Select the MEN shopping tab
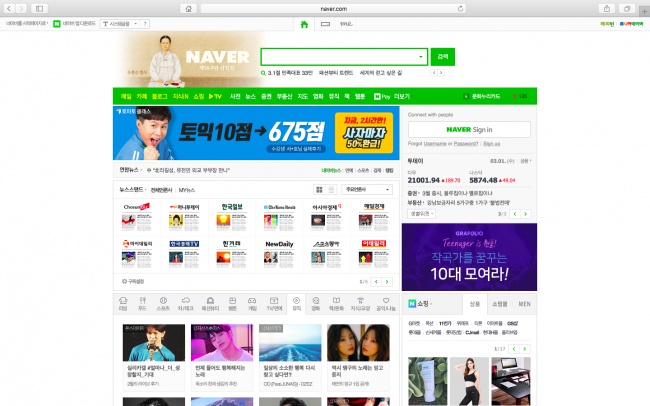650x406 pixels. [524, 303]
